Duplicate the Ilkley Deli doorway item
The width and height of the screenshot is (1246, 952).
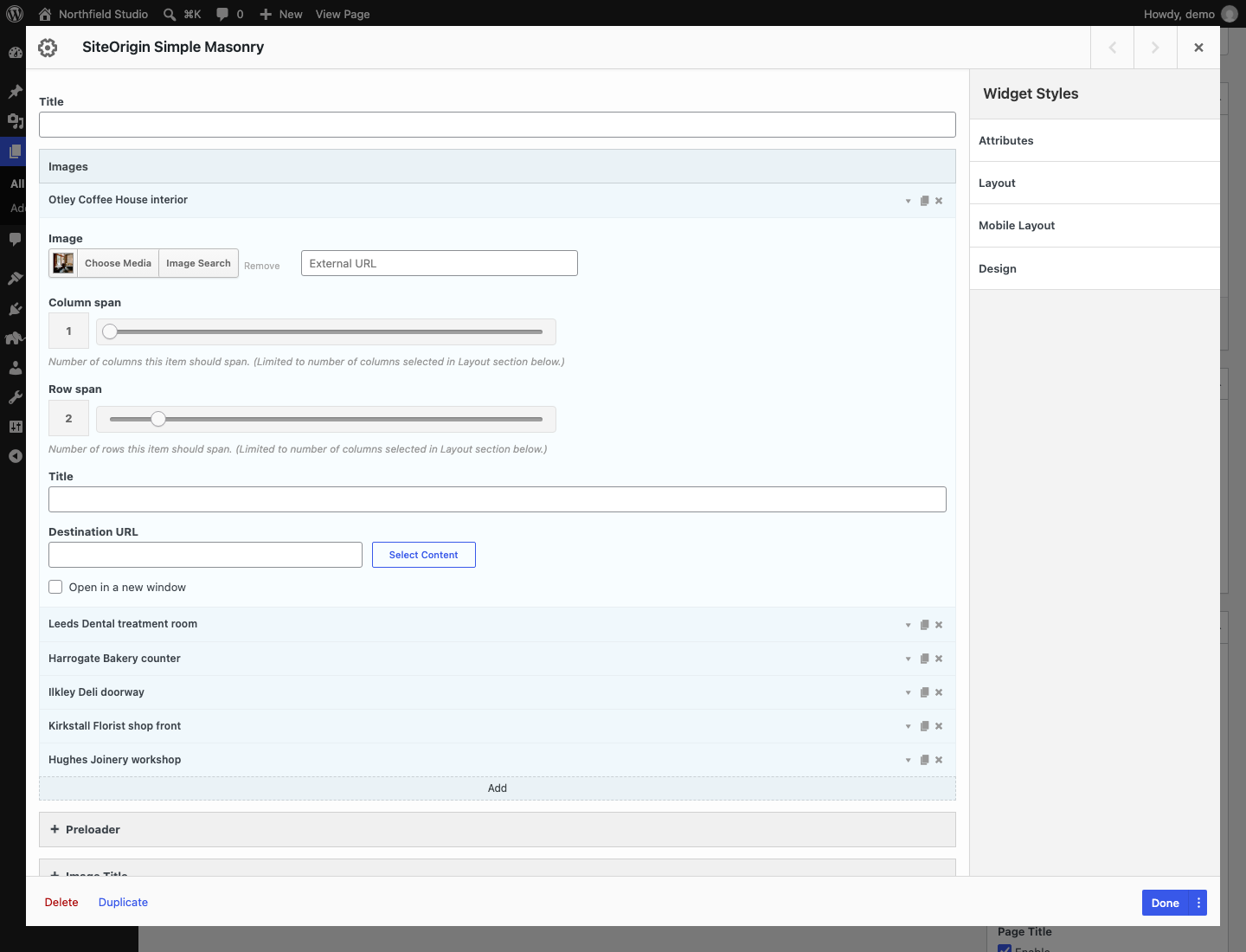(x=924, y=692)
